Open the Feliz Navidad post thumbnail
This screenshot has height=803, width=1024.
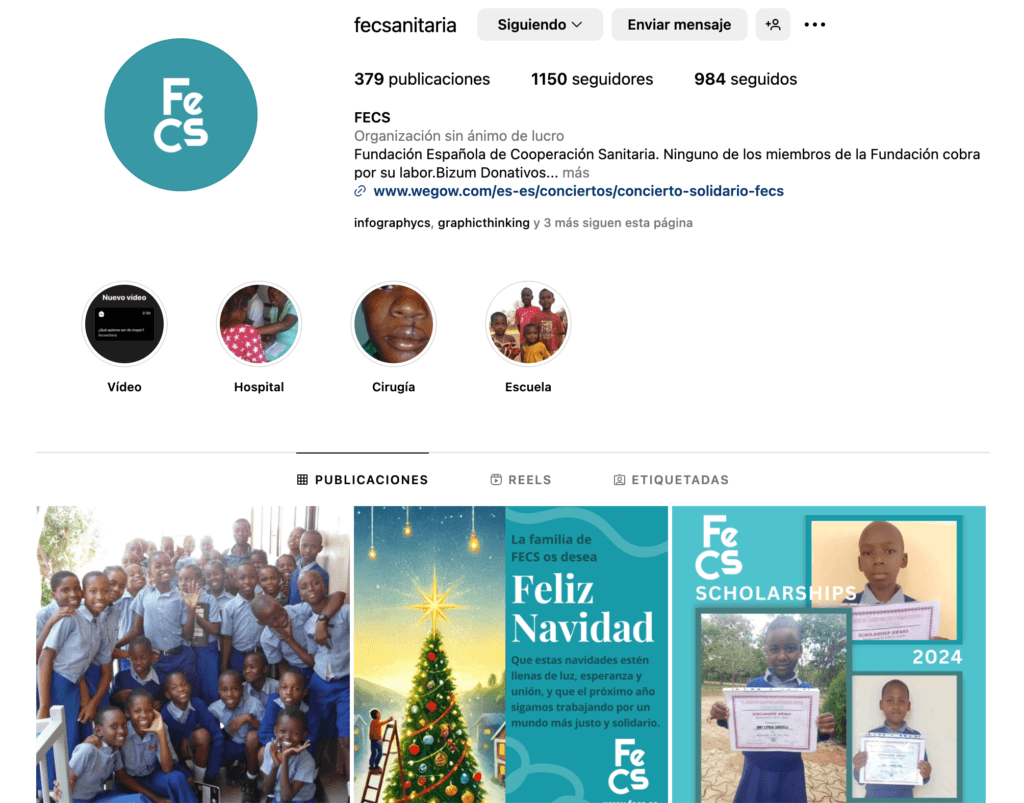coord(511,654)
